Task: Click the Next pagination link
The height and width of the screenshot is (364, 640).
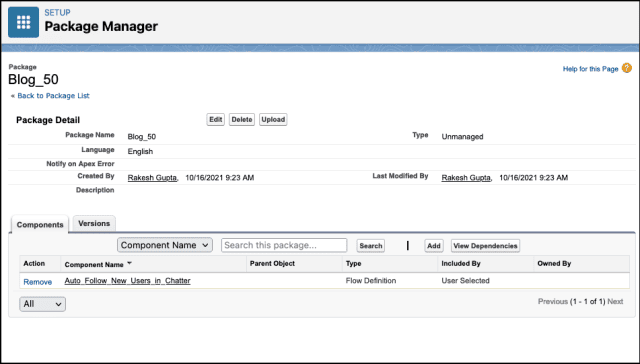Action: point(615,302)
